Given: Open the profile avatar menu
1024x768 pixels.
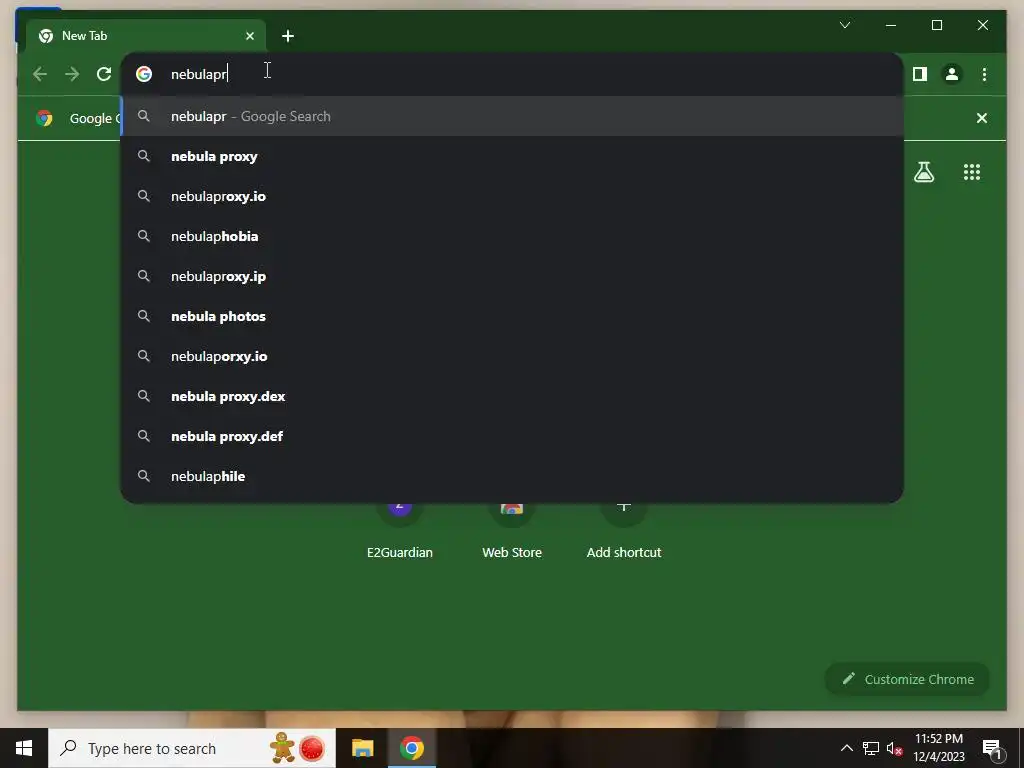Looking at the screenshot, I should tap(952, 74).
